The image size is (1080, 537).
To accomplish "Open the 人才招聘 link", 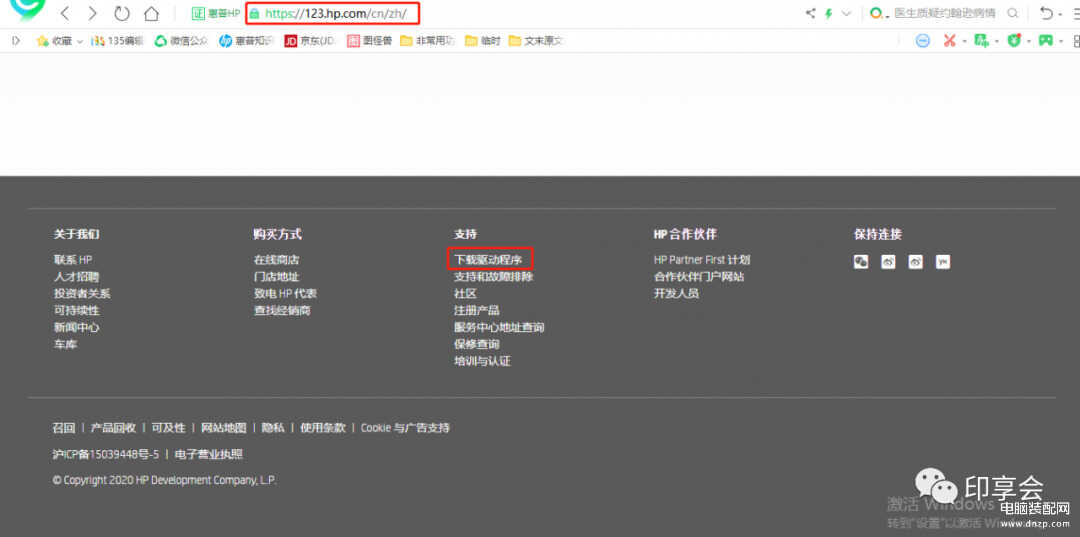I will click(76, 277).
